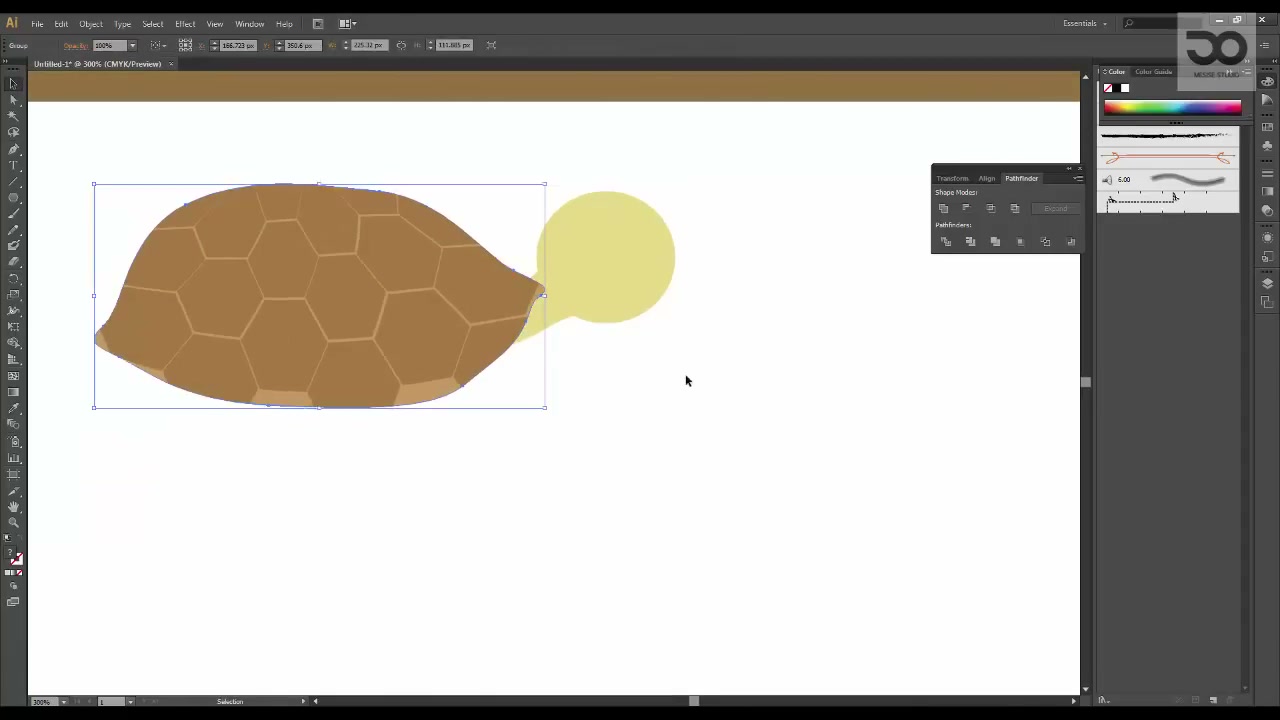Open the arrange documents dropdown
This screenshot has height=720, width=1280.
coord(348,23)
